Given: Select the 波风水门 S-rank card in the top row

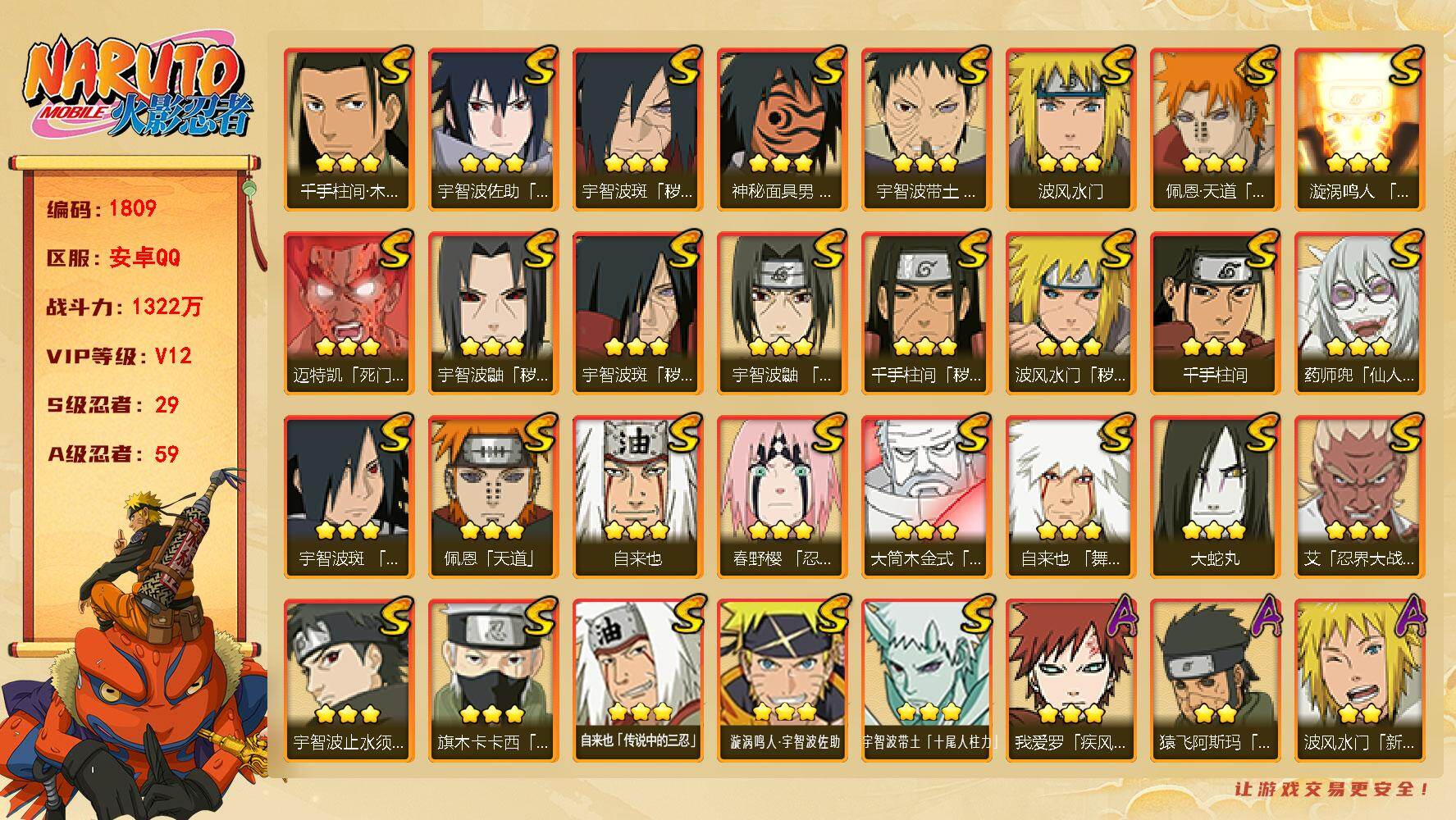Looking at the screenshot, I should pyautogui.click(x=1070, y=129).
